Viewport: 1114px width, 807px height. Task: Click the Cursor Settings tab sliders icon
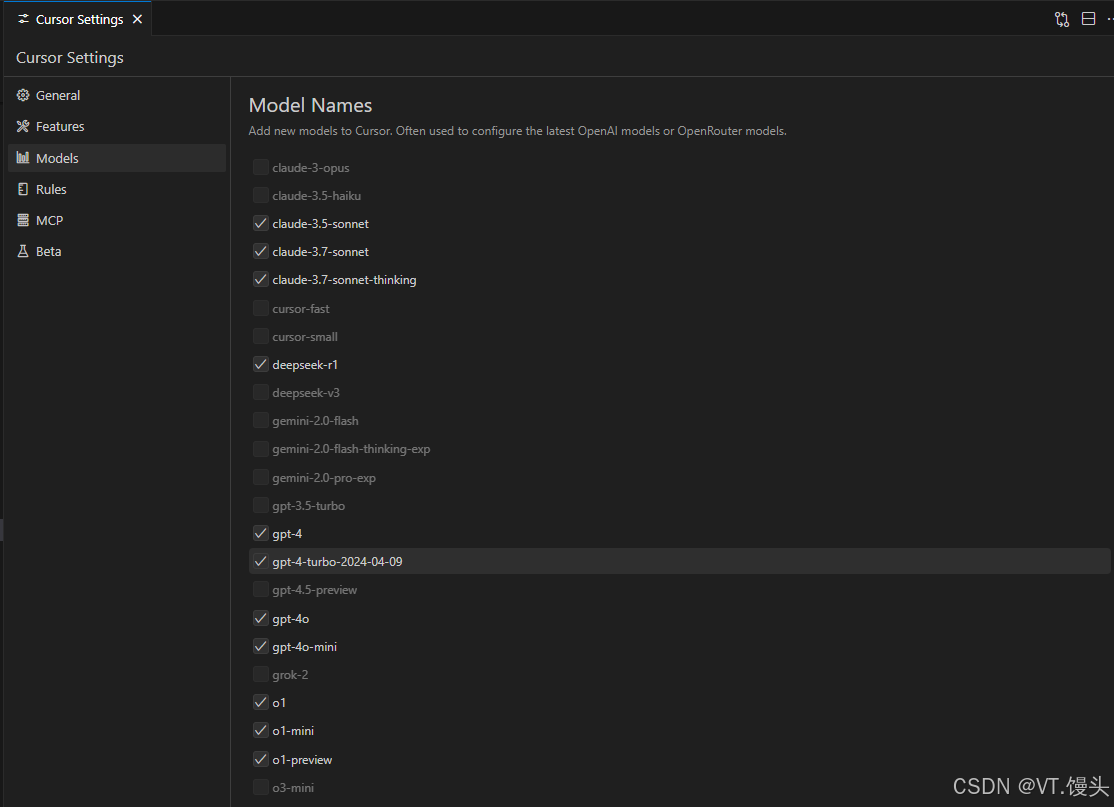coord(23,19)
